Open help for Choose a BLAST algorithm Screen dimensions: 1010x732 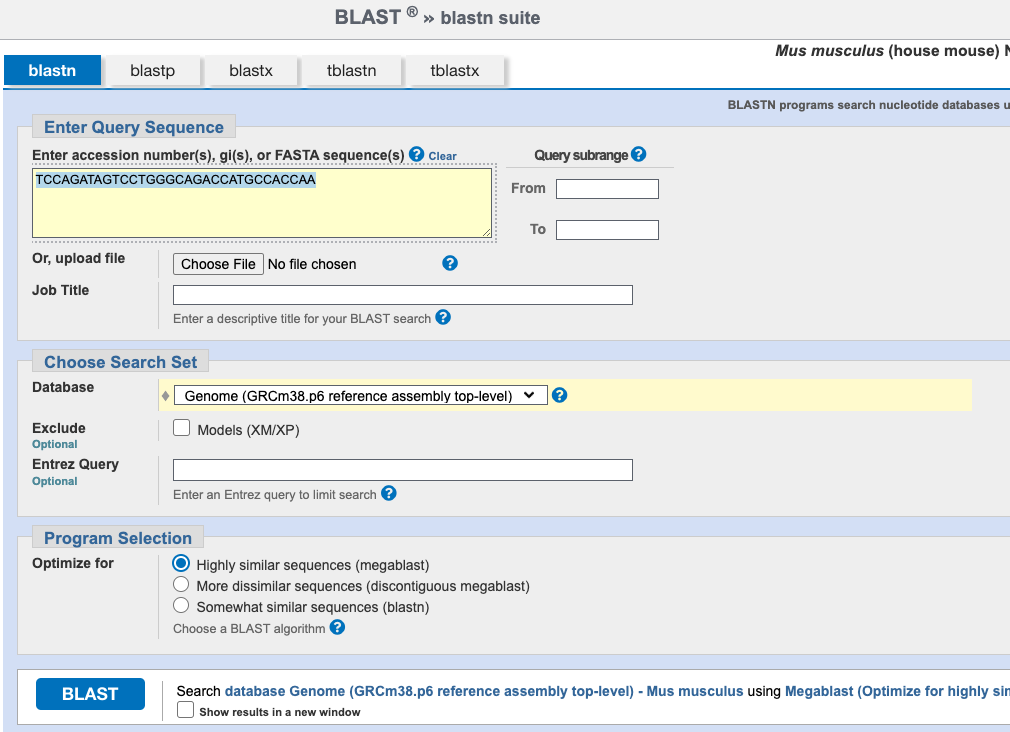click(337, 627)
